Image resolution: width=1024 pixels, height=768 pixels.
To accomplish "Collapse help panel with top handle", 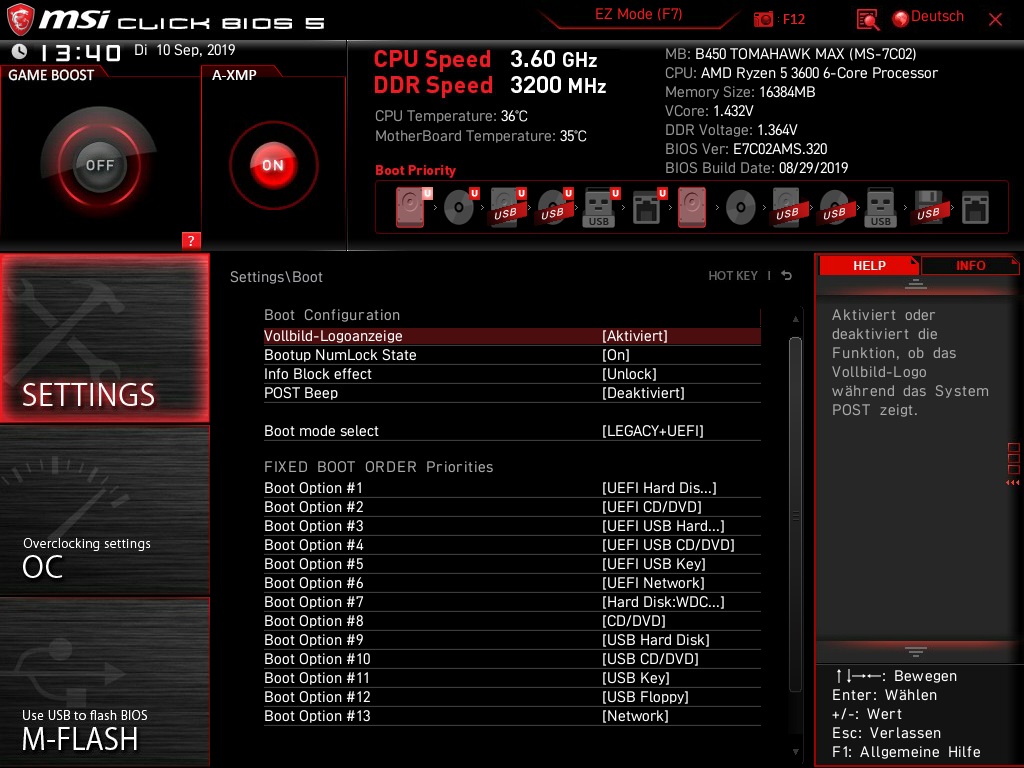I will [916, 283].
